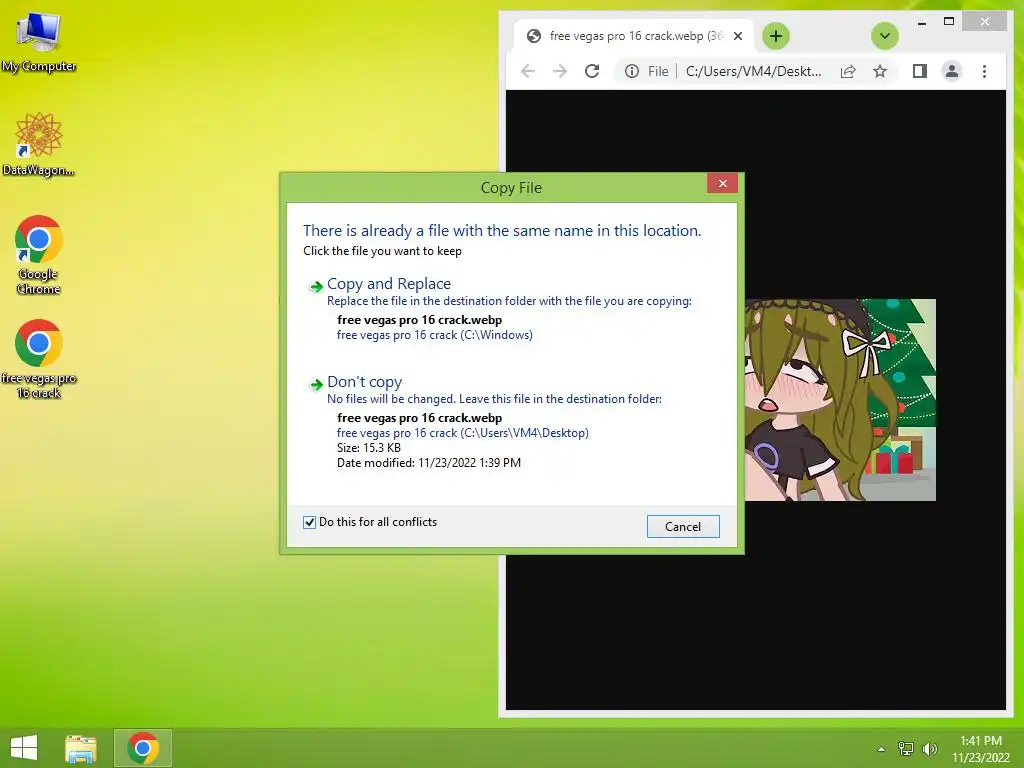Bookmark this tab with the star
Screen dimensions: 1024x768
click(x=880, y=71)
